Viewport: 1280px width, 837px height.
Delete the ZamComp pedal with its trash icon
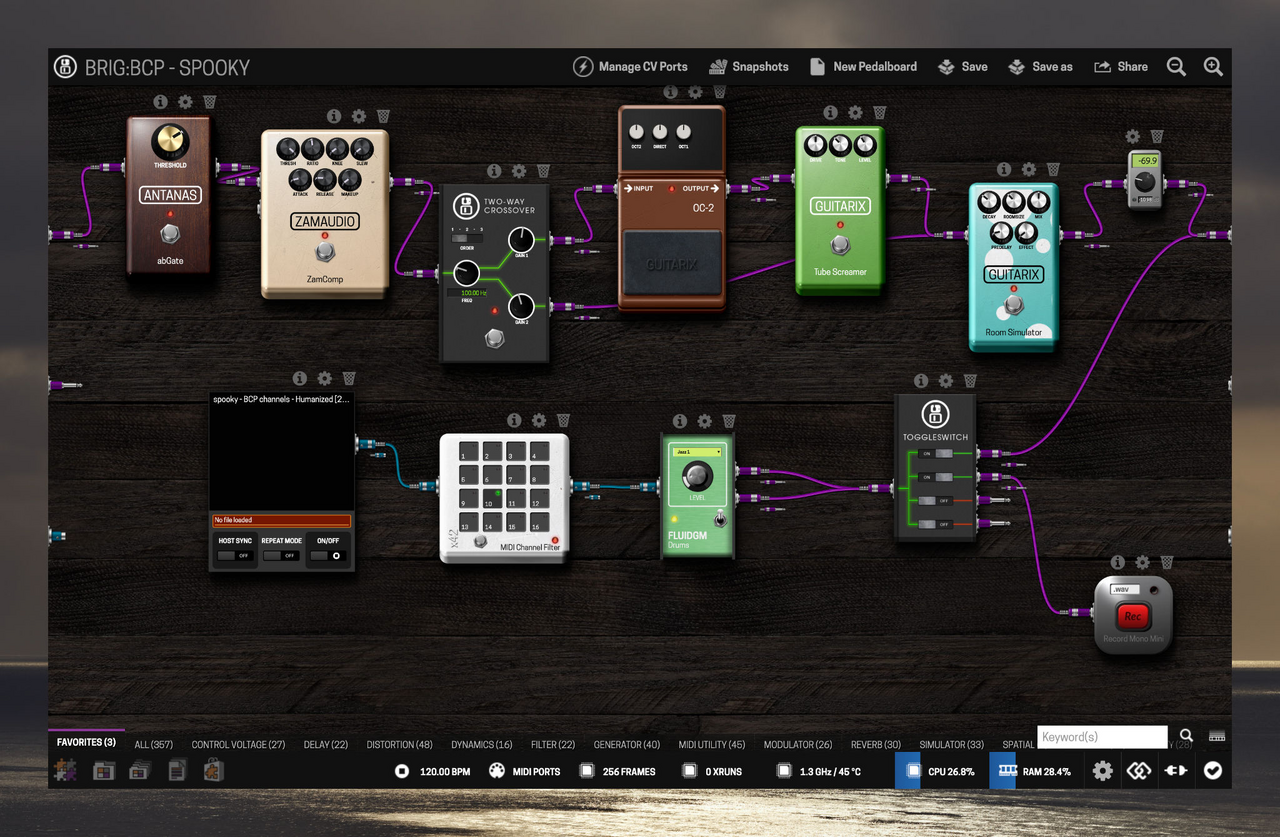[383, 117]
